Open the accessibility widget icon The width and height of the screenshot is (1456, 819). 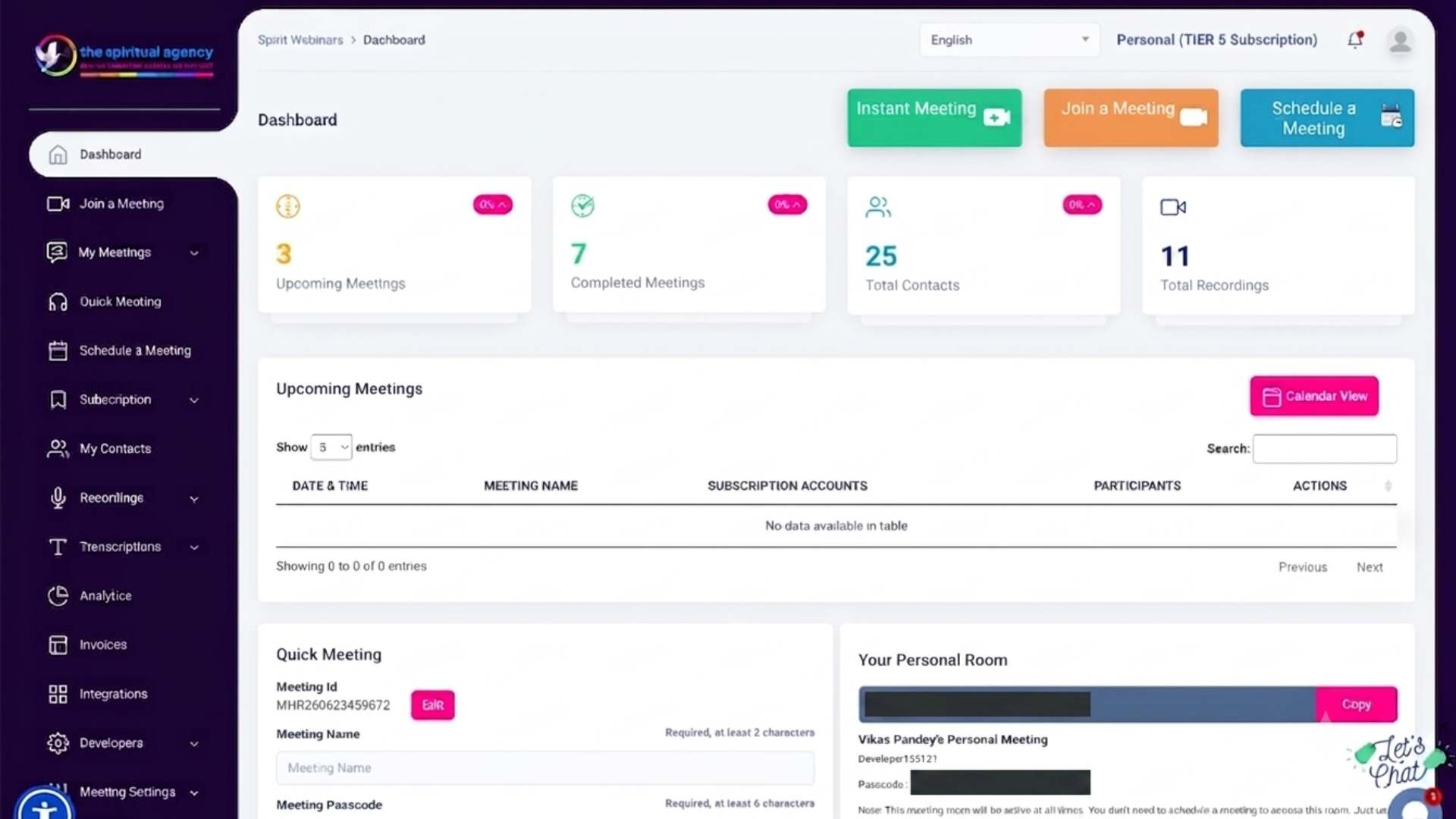(x=44, y=805)
